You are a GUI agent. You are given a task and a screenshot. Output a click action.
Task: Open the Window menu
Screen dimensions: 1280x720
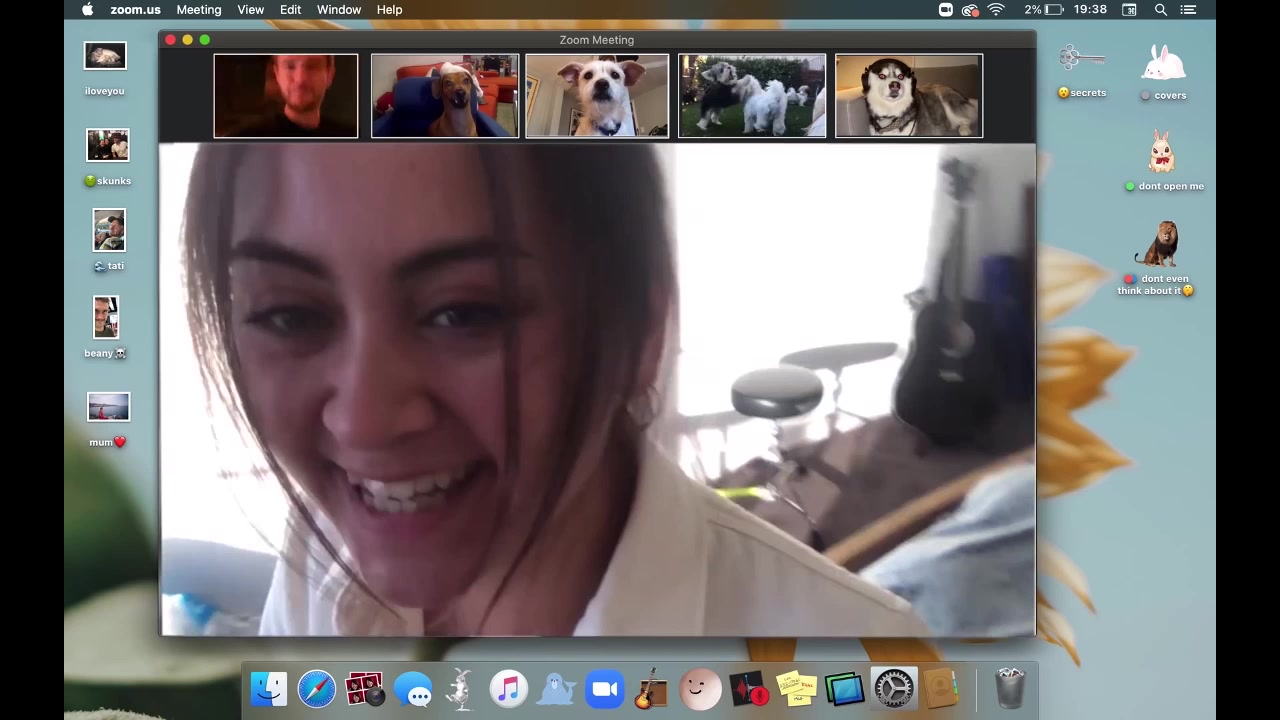pyautogui.click(x=339, y=10)
